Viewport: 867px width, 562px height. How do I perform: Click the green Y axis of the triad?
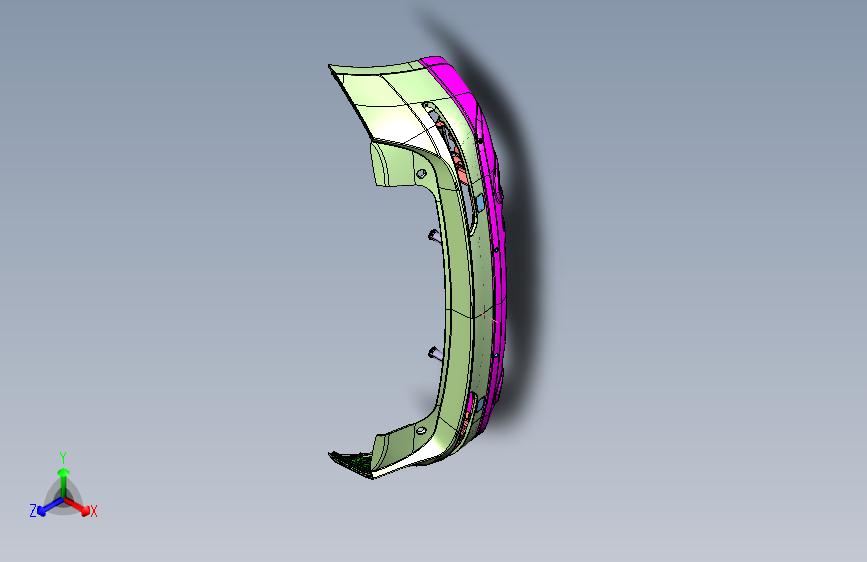coord(64,478)
